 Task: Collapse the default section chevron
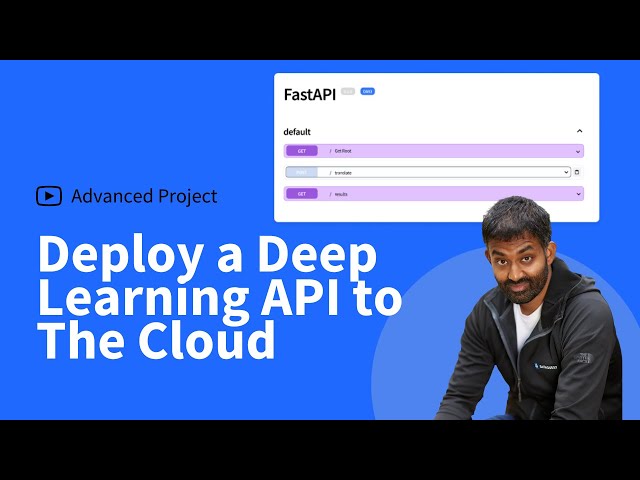pos(579,131)
